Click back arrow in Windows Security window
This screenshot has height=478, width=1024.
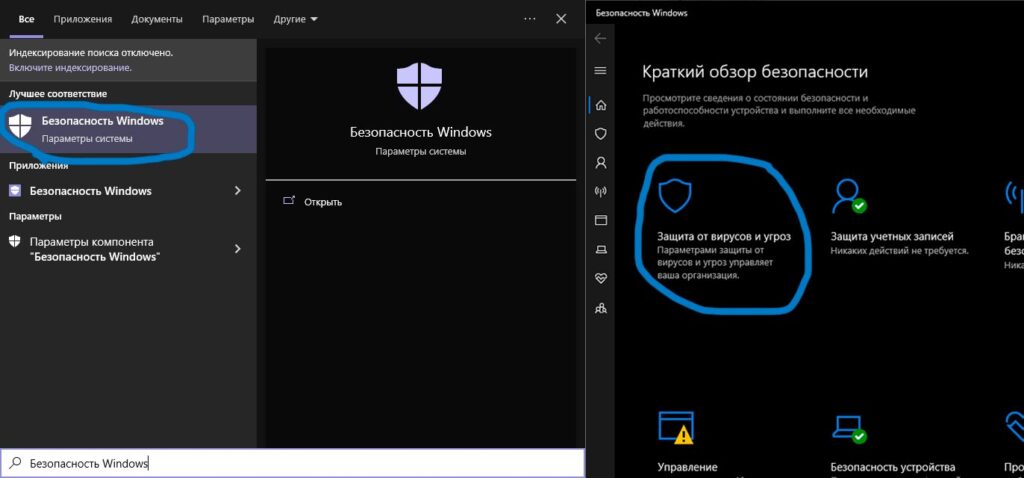[600, 39]
